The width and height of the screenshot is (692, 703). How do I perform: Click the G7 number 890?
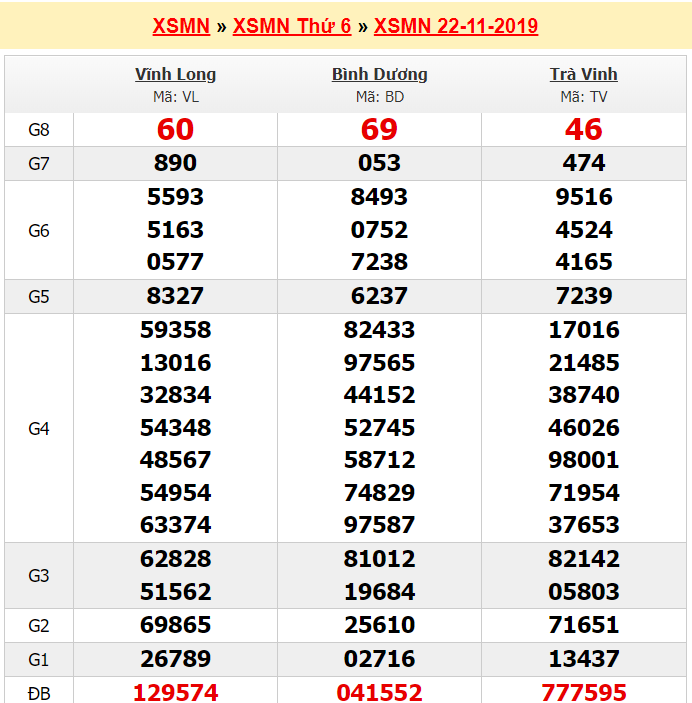tap(175, 163)
